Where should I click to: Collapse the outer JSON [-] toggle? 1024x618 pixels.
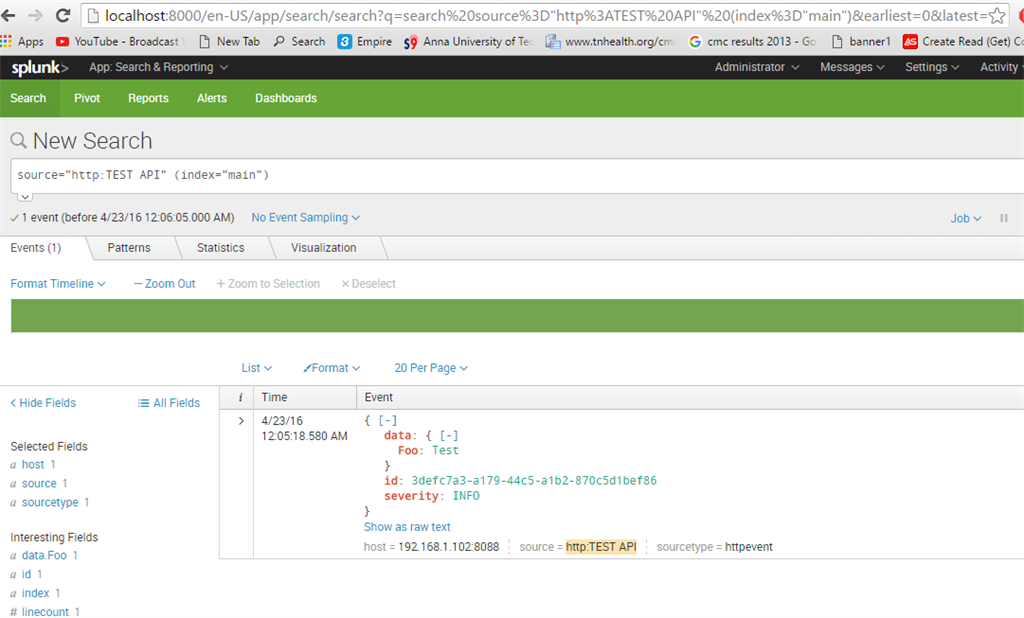(x=388, y=421)
